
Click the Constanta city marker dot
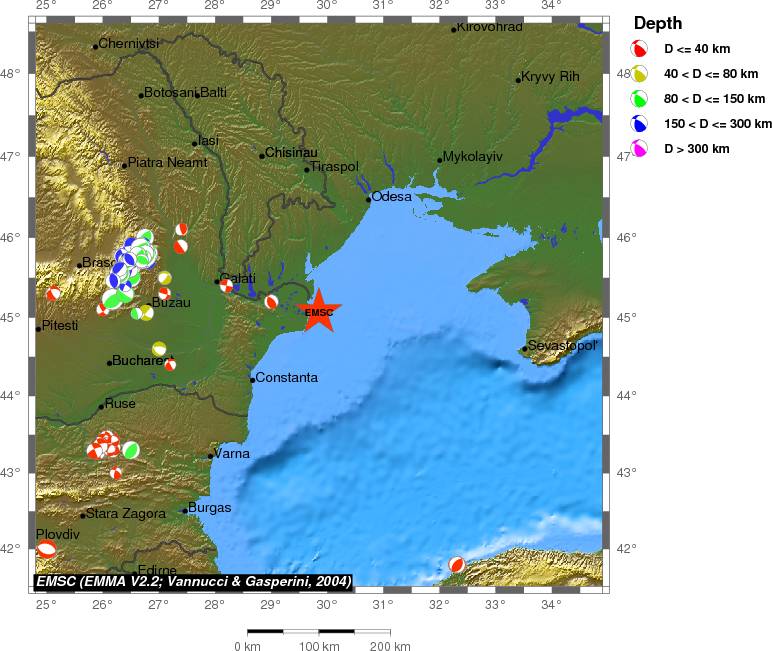pyautogui.click(x=253, y=380)
